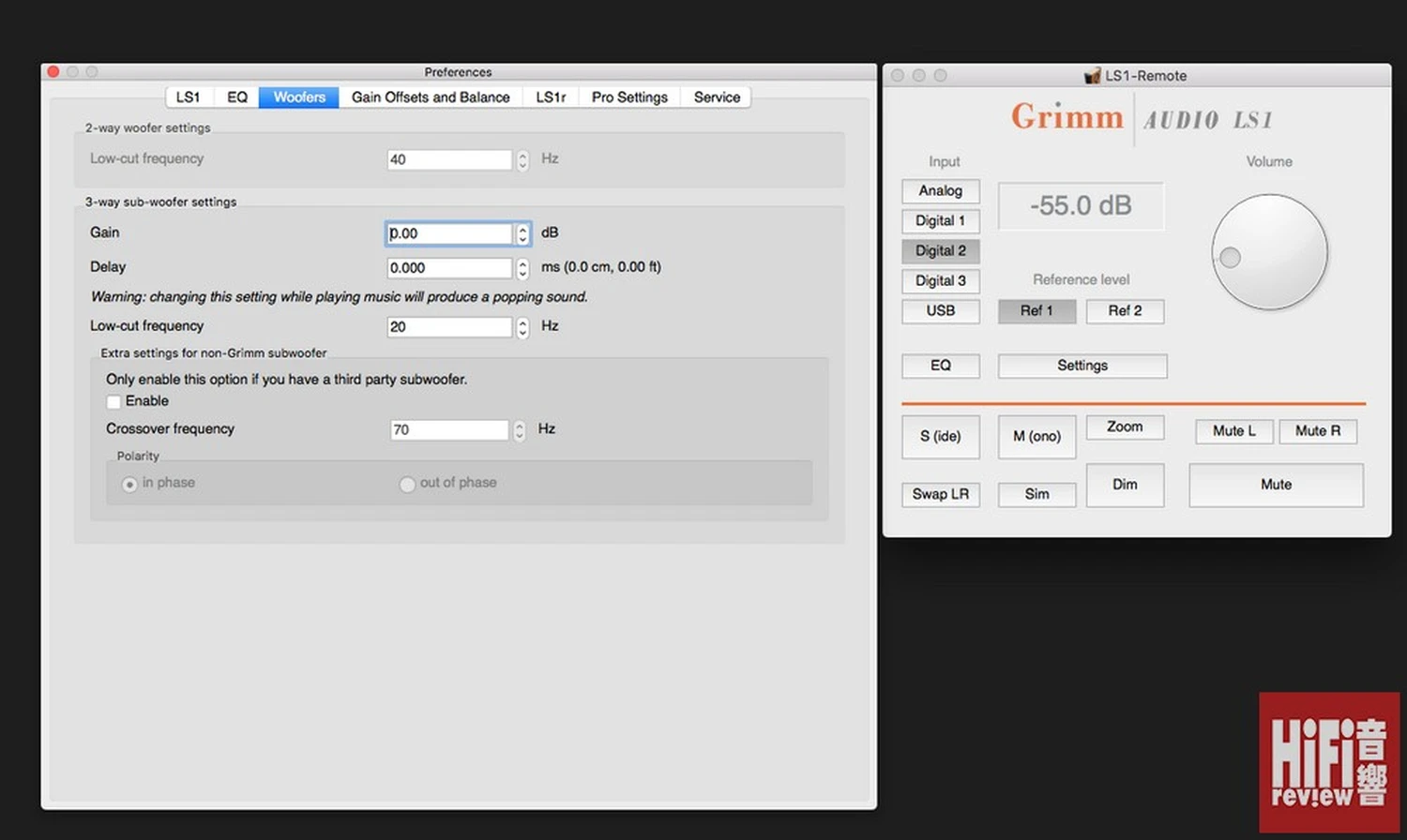Screen dimensions: 1407x840
Task: Click the Delay ms stepper arrows
Action: coord(522,268)
